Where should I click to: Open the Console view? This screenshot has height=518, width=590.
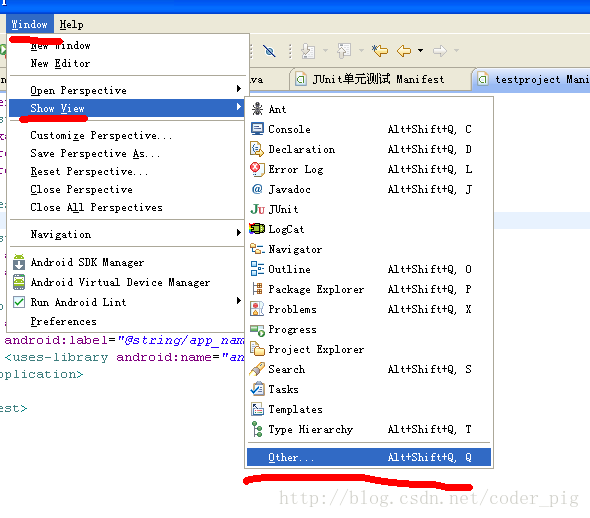click(x=369, y=129)
